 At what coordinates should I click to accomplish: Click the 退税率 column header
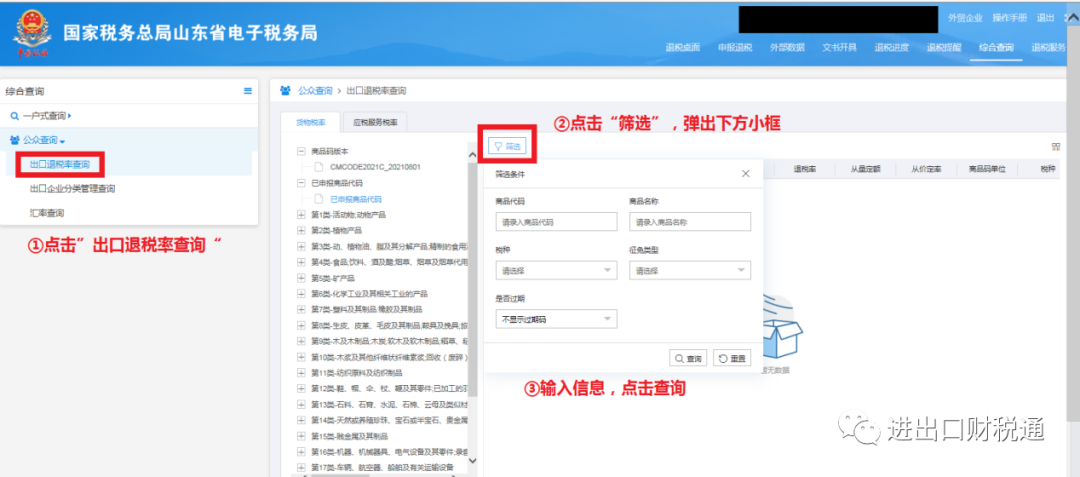click(x=804, y=169)
